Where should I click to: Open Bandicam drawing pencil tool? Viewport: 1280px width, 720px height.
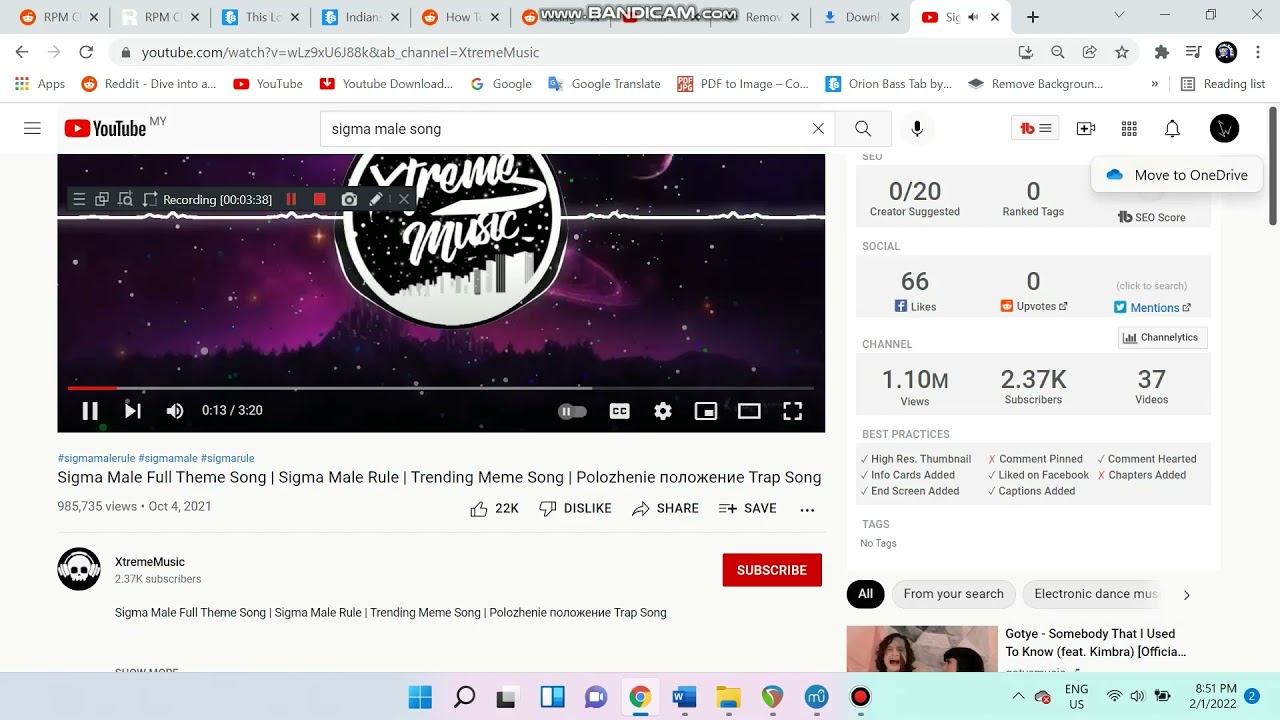click(376, 199)
